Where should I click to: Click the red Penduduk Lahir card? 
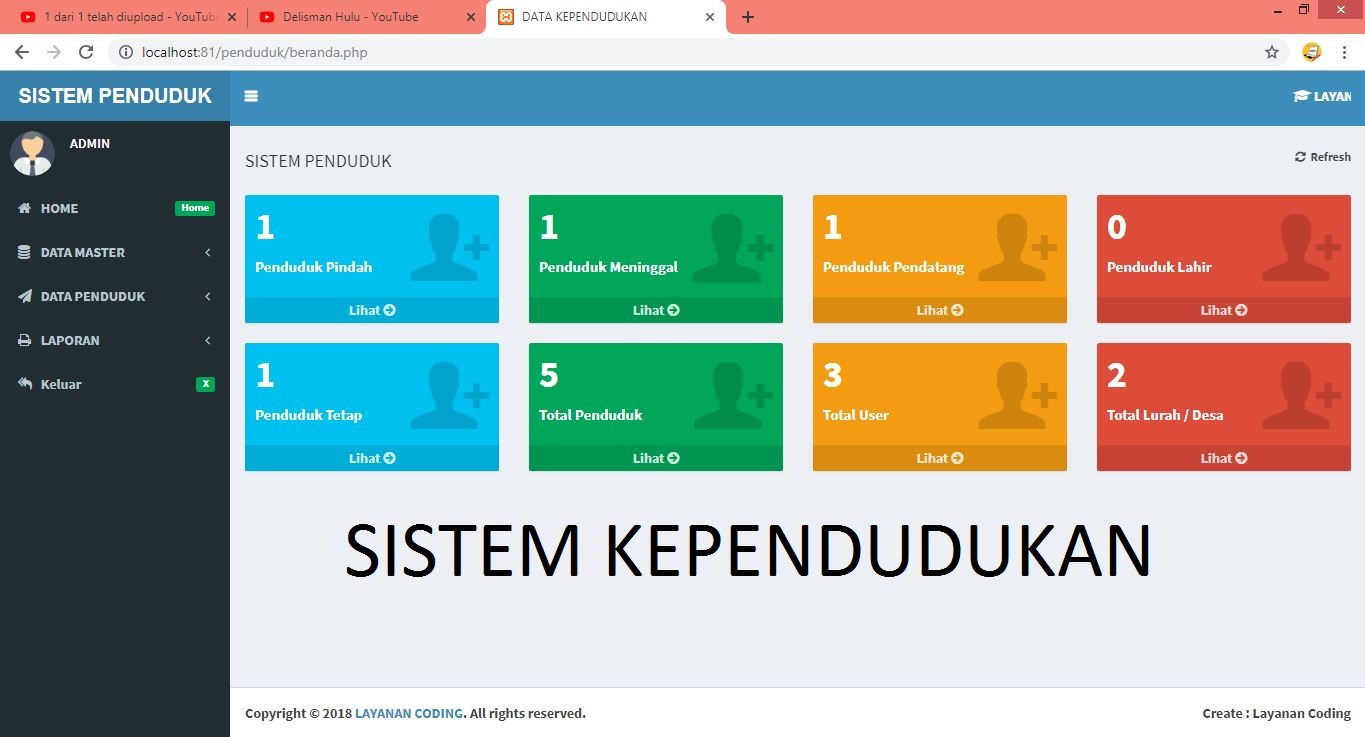point(1223,246)
